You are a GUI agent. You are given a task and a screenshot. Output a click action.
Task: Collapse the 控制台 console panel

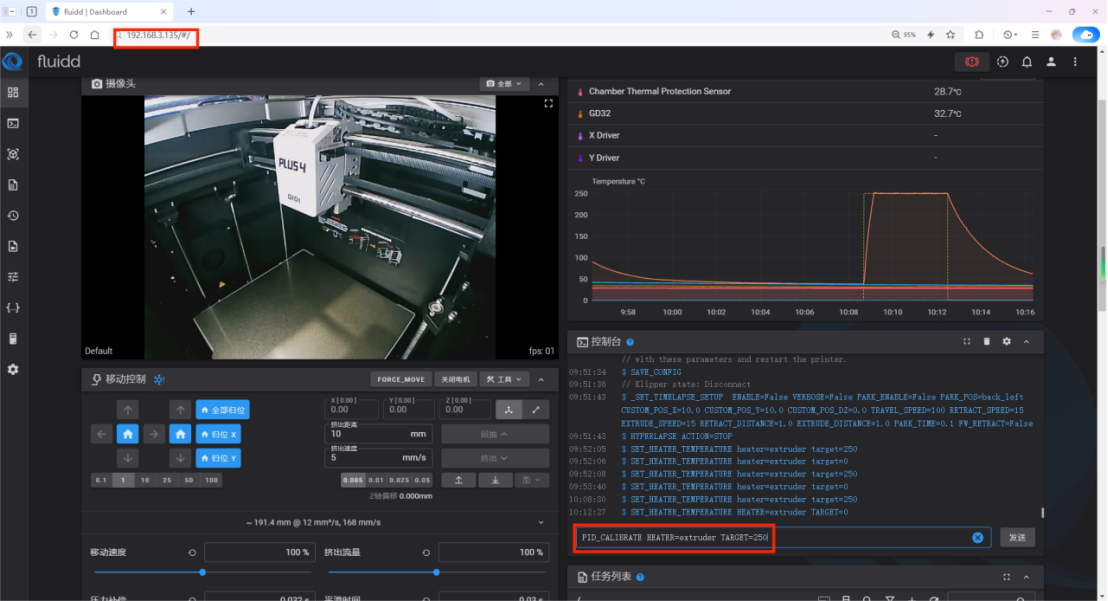coord(1027,342)
